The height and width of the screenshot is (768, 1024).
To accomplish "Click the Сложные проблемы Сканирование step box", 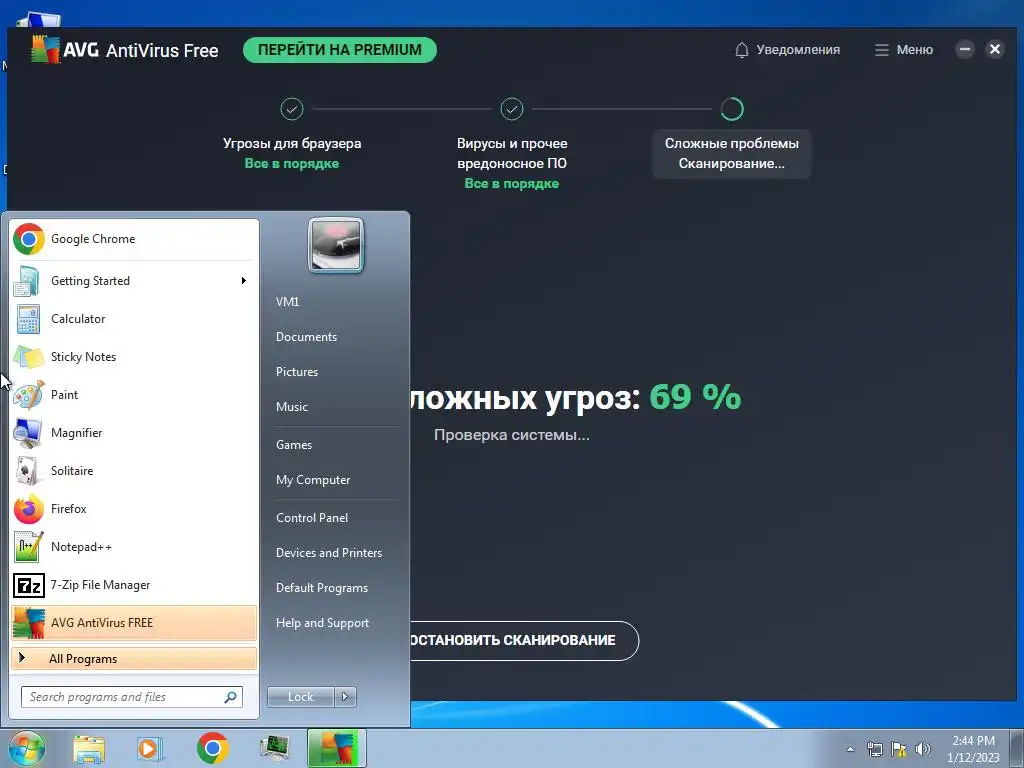I will coord(731,153).
